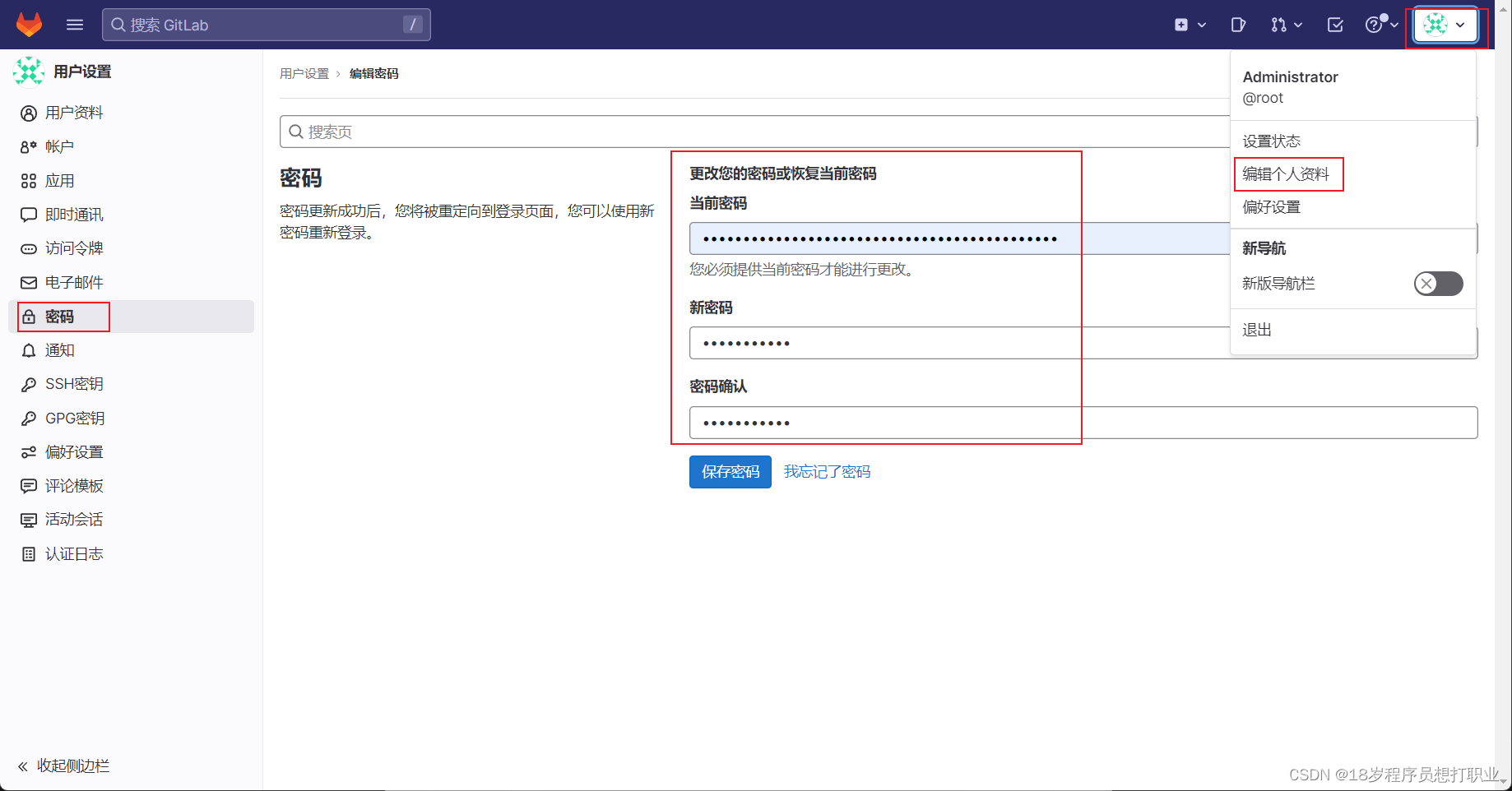Click the 新密码 input field
The image size is (1512, 791).
1083,343
